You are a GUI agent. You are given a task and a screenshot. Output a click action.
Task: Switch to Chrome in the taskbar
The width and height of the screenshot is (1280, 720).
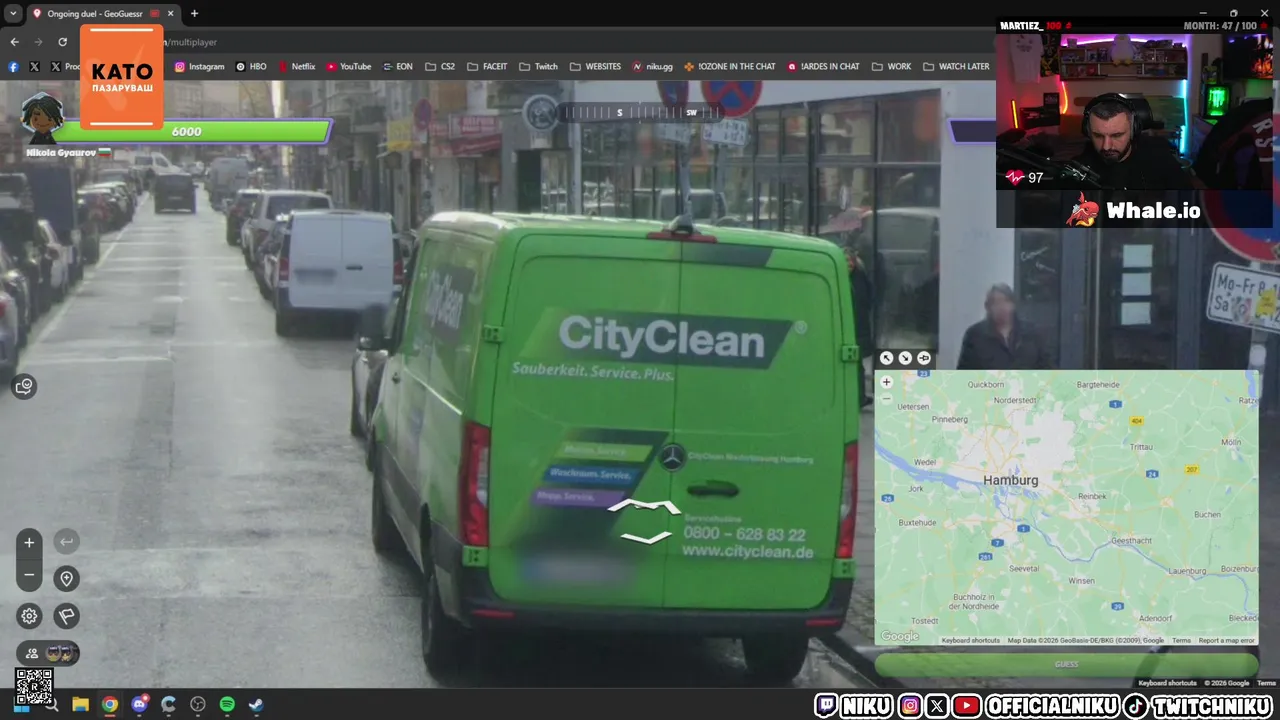click(x=110, y=705)
